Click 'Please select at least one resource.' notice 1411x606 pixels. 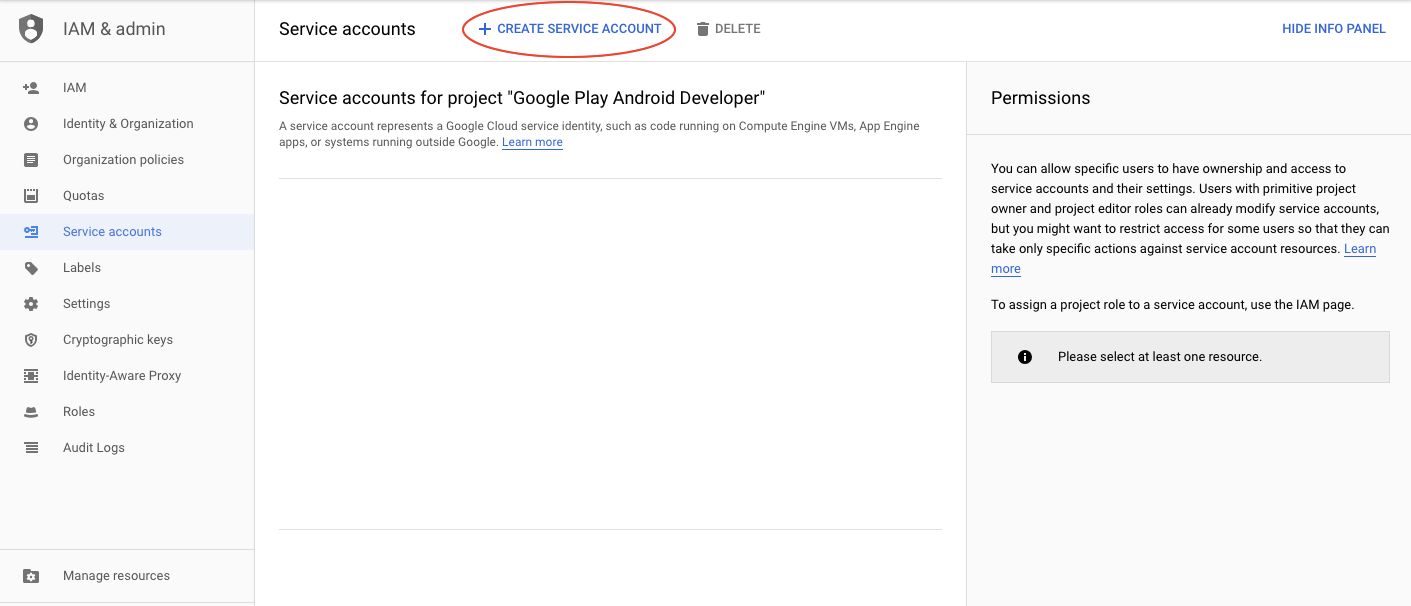click(1190, 357)
